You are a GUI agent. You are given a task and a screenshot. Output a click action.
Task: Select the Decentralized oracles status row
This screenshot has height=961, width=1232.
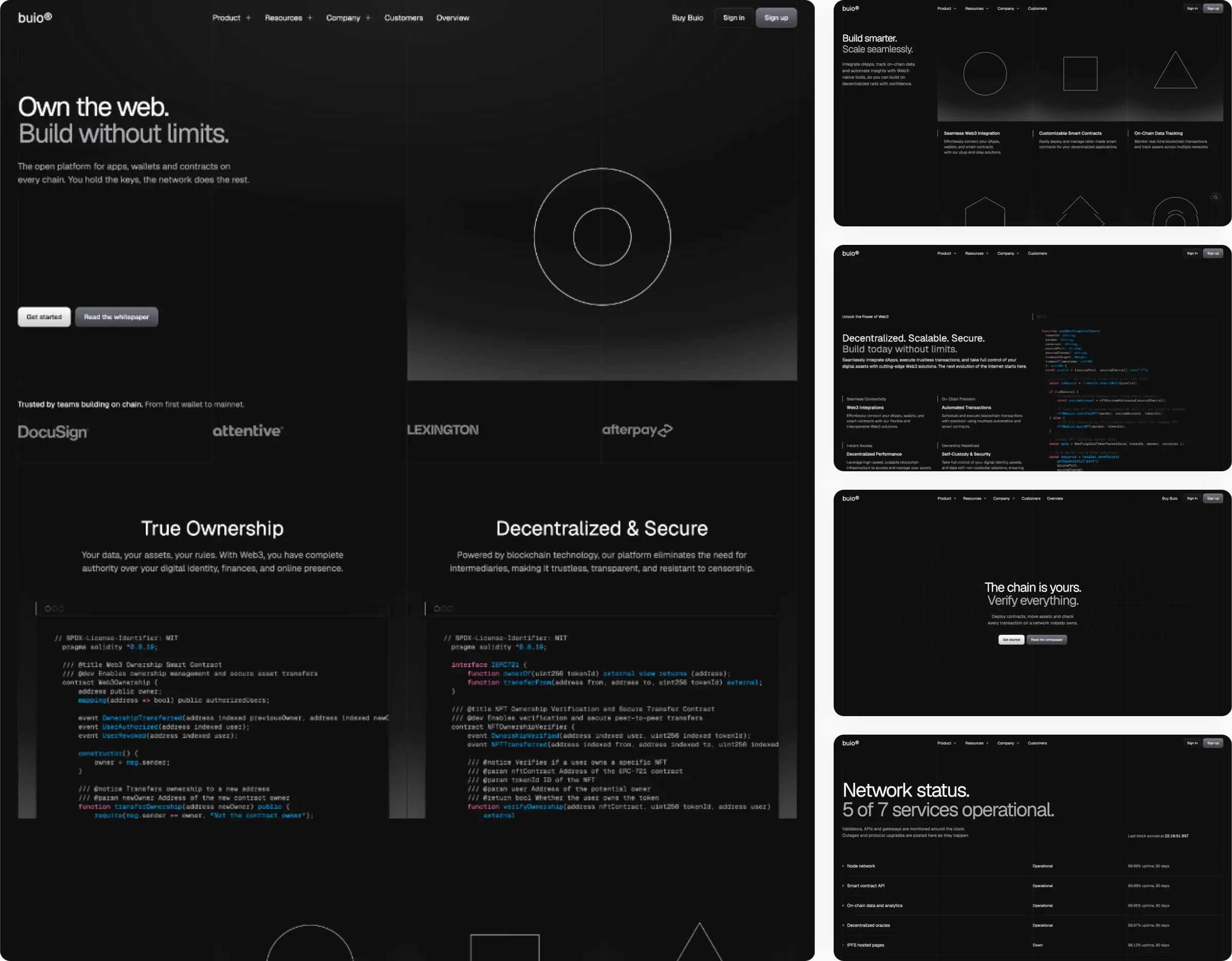pos(1032,925)
